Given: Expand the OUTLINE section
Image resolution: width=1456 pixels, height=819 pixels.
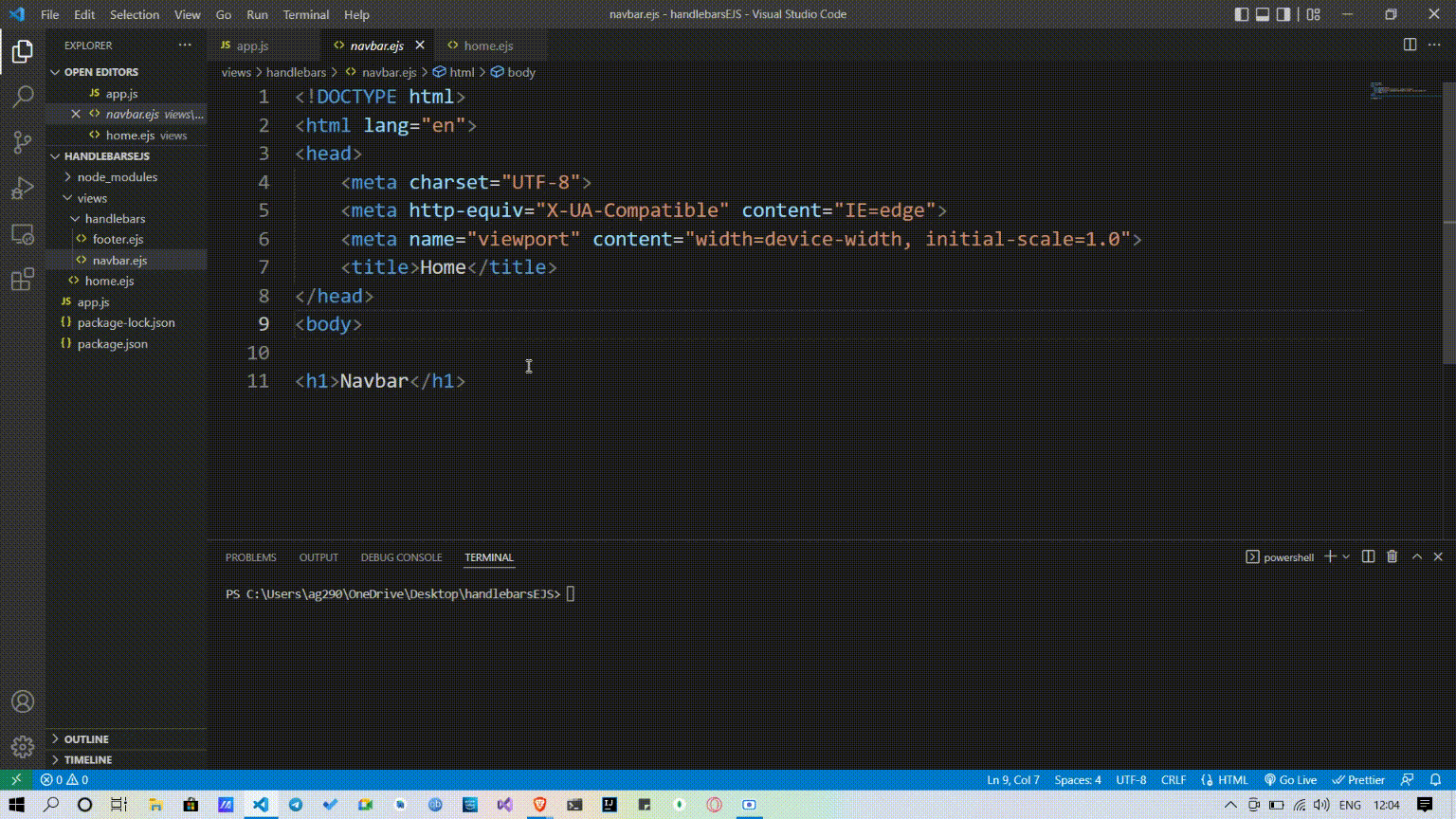Looking at the screenshot, I should coord(86,739).
